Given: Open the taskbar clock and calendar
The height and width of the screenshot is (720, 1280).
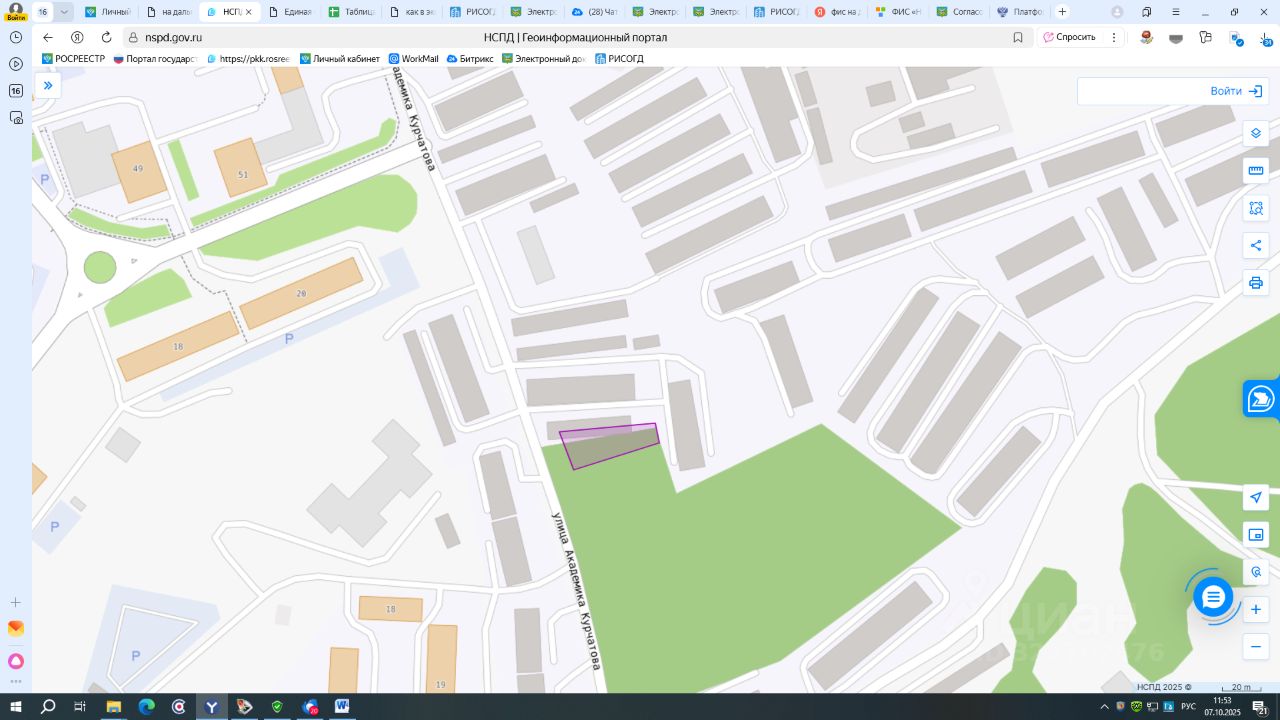Looking at the screenshot, I should pyautogui.click(x=1222, y=707).
